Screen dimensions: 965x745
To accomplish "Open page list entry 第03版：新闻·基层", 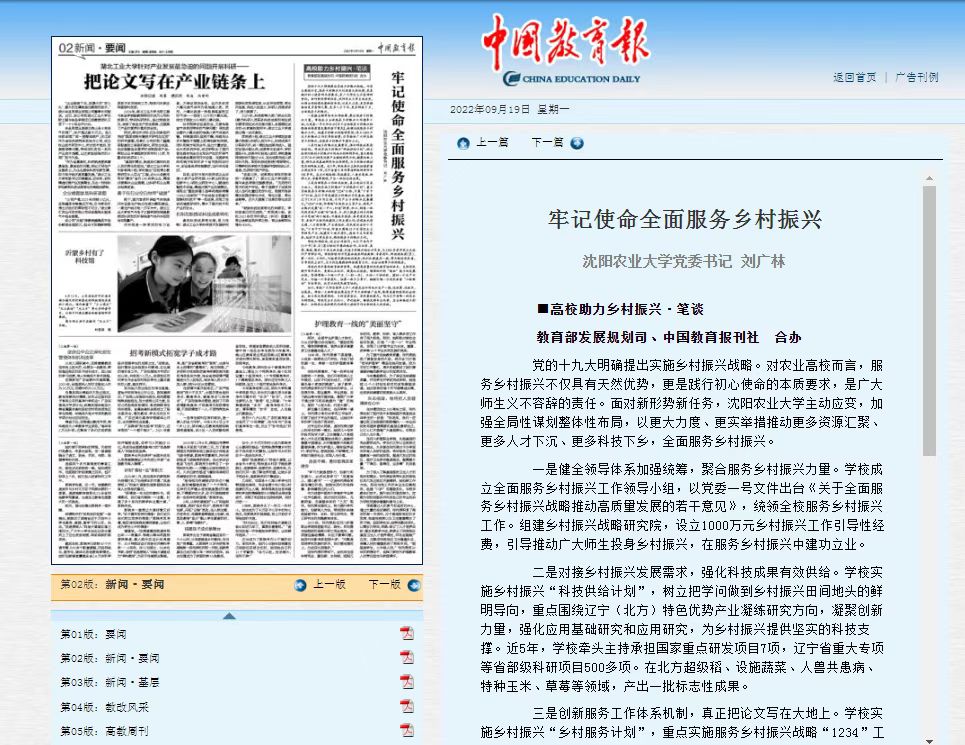I will [110, 682].
